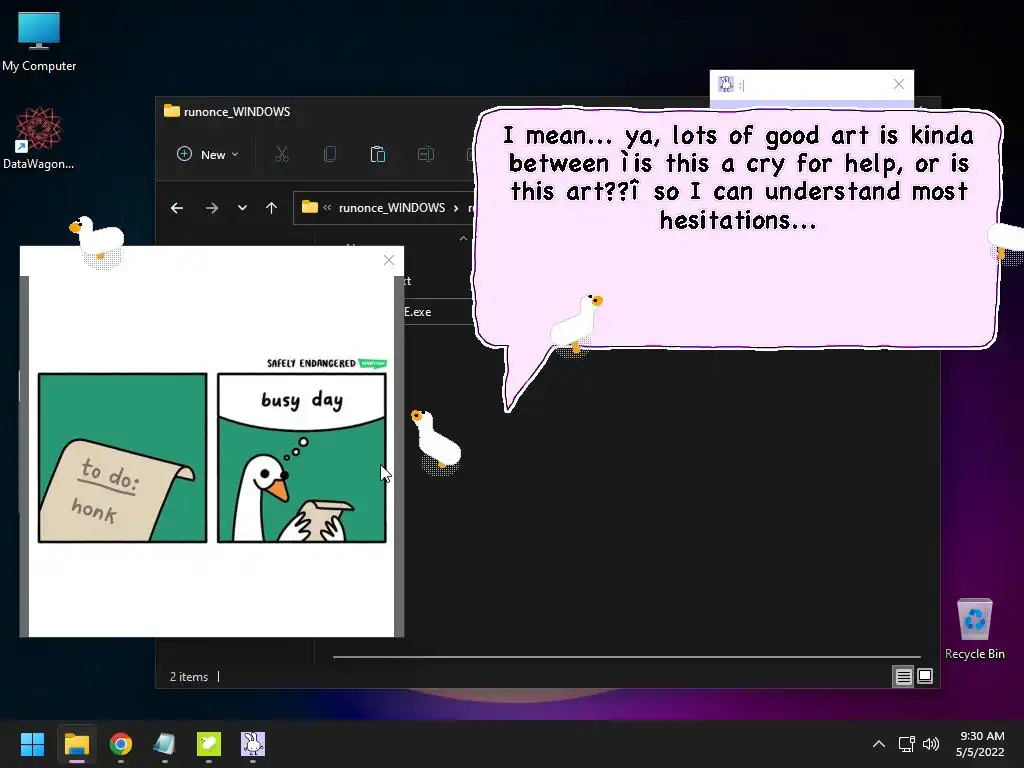
Task: Switch to large icons view in Explorer
Action: [925, 677]
